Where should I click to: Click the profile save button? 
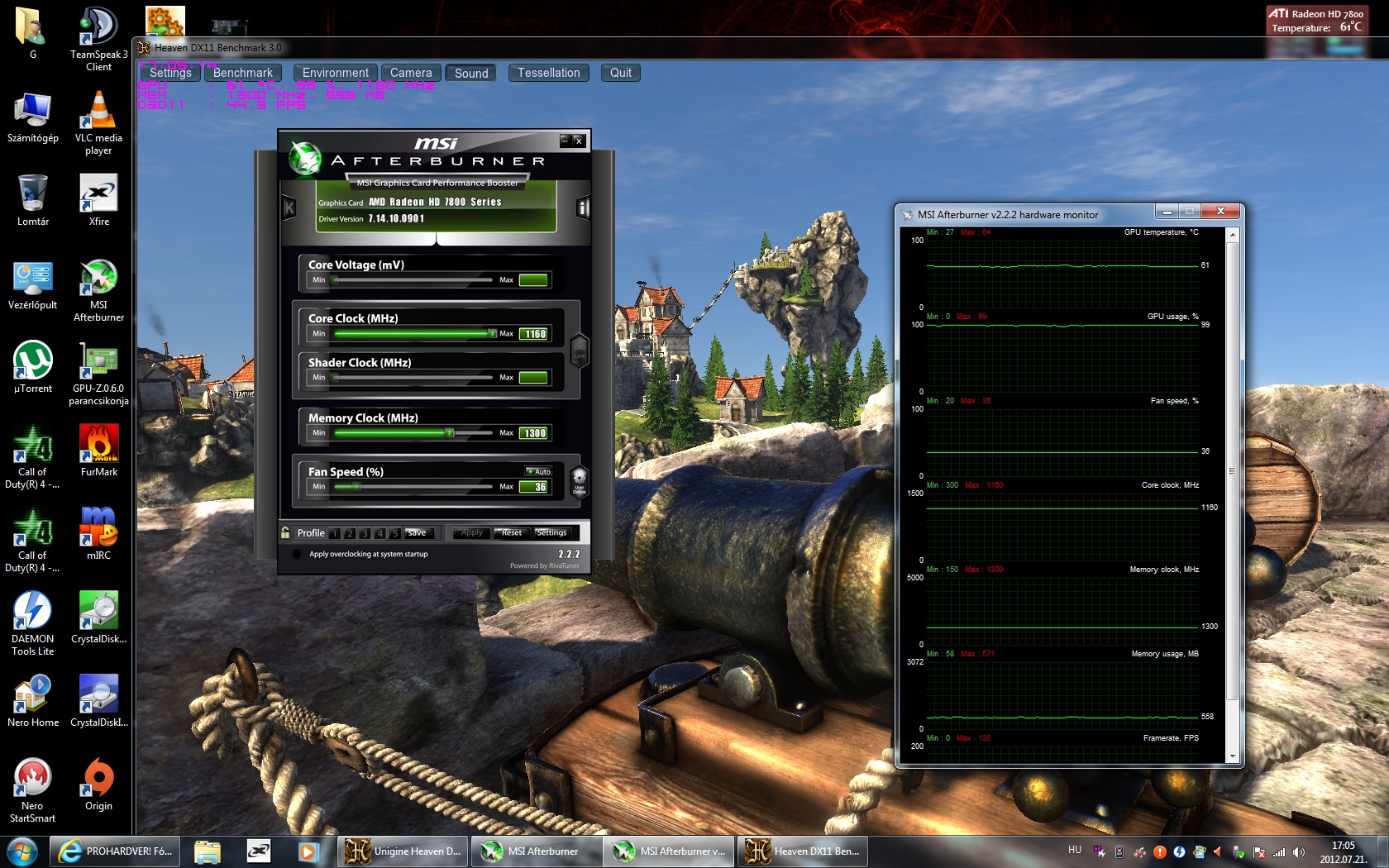pyautogui.click(x=418, y=533)
